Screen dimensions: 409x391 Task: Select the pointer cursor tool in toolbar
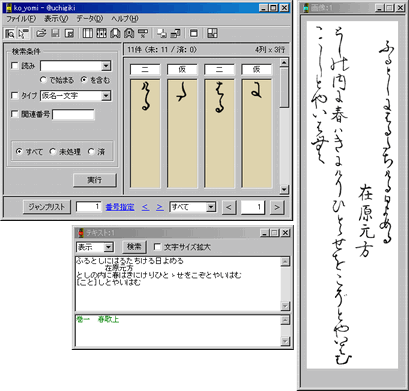pos(23,33)
